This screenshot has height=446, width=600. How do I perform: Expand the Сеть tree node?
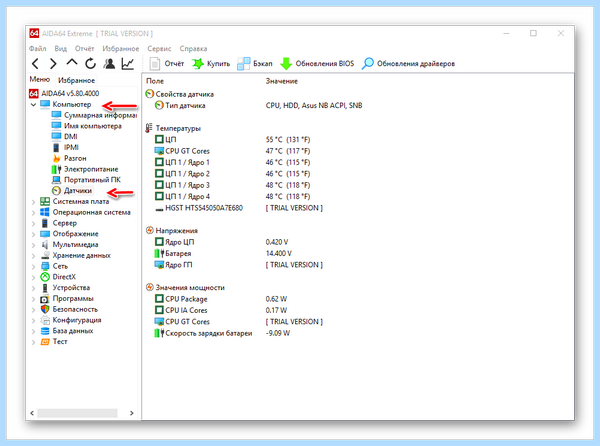click(x=33, y=266)
